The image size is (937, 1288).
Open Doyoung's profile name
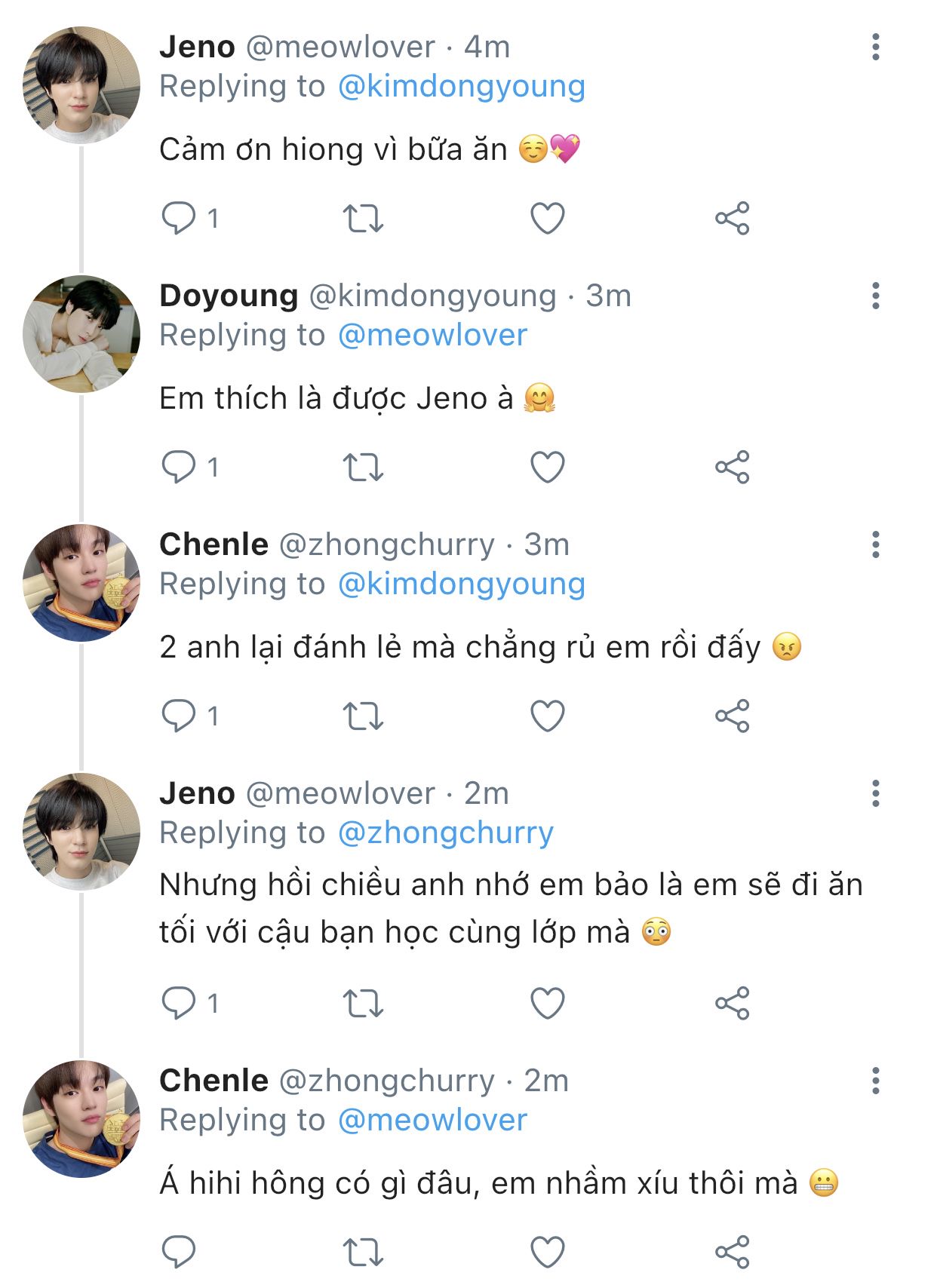[229, 296]
